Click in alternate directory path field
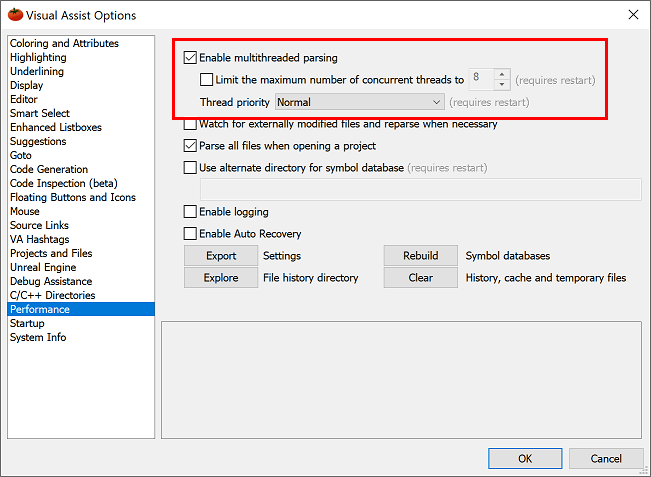The height and width of the screenshot is (477, 651). tap(420, 190)
